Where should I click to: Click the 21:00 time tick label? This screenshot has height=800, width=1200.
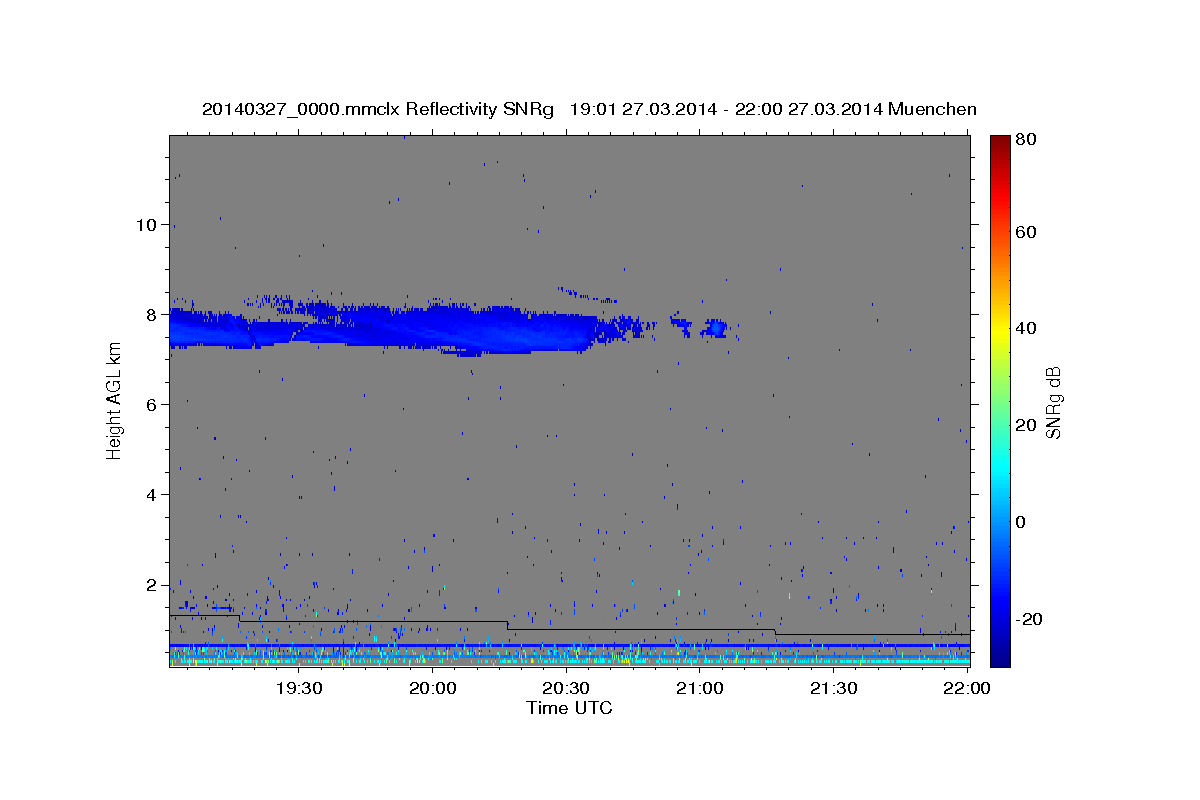pyautogui.click(x=700, y=688)
